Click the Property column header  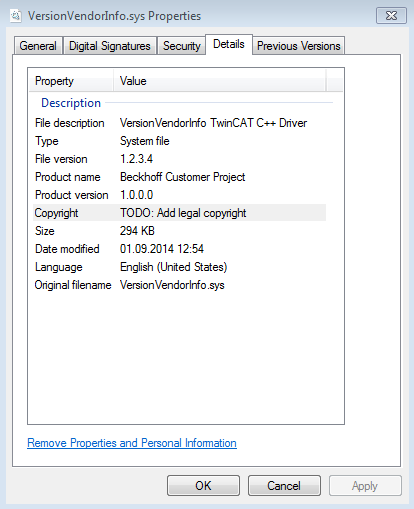(x=71, y=81)
